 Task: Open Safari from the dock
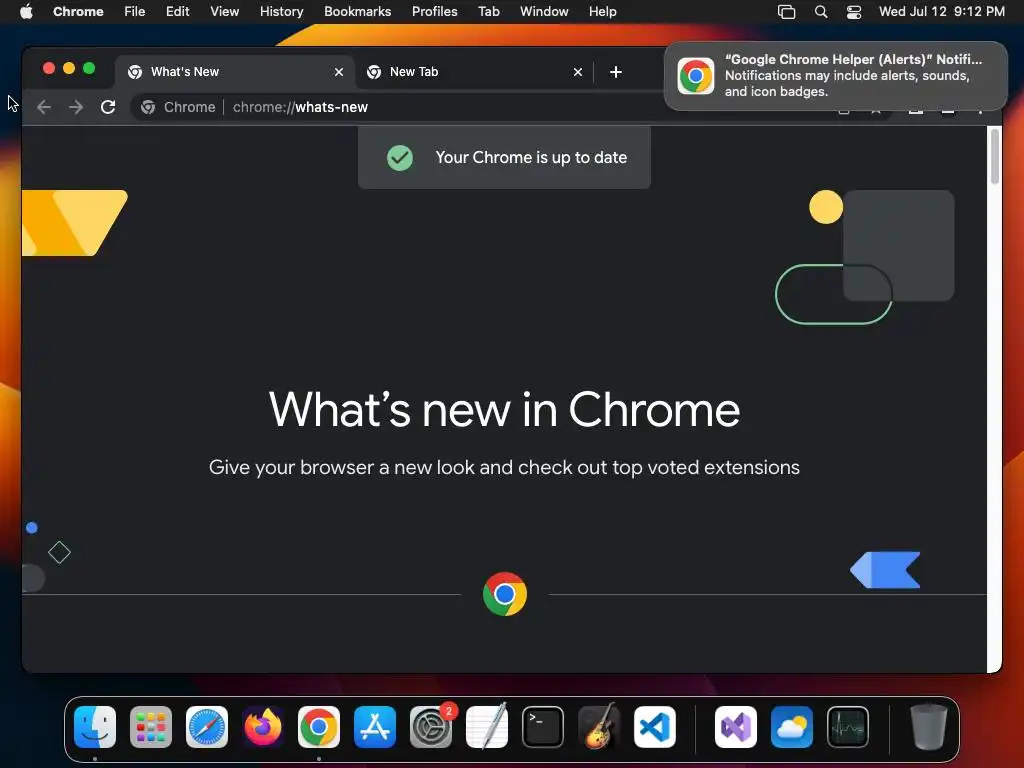click(x=207, y=727)
